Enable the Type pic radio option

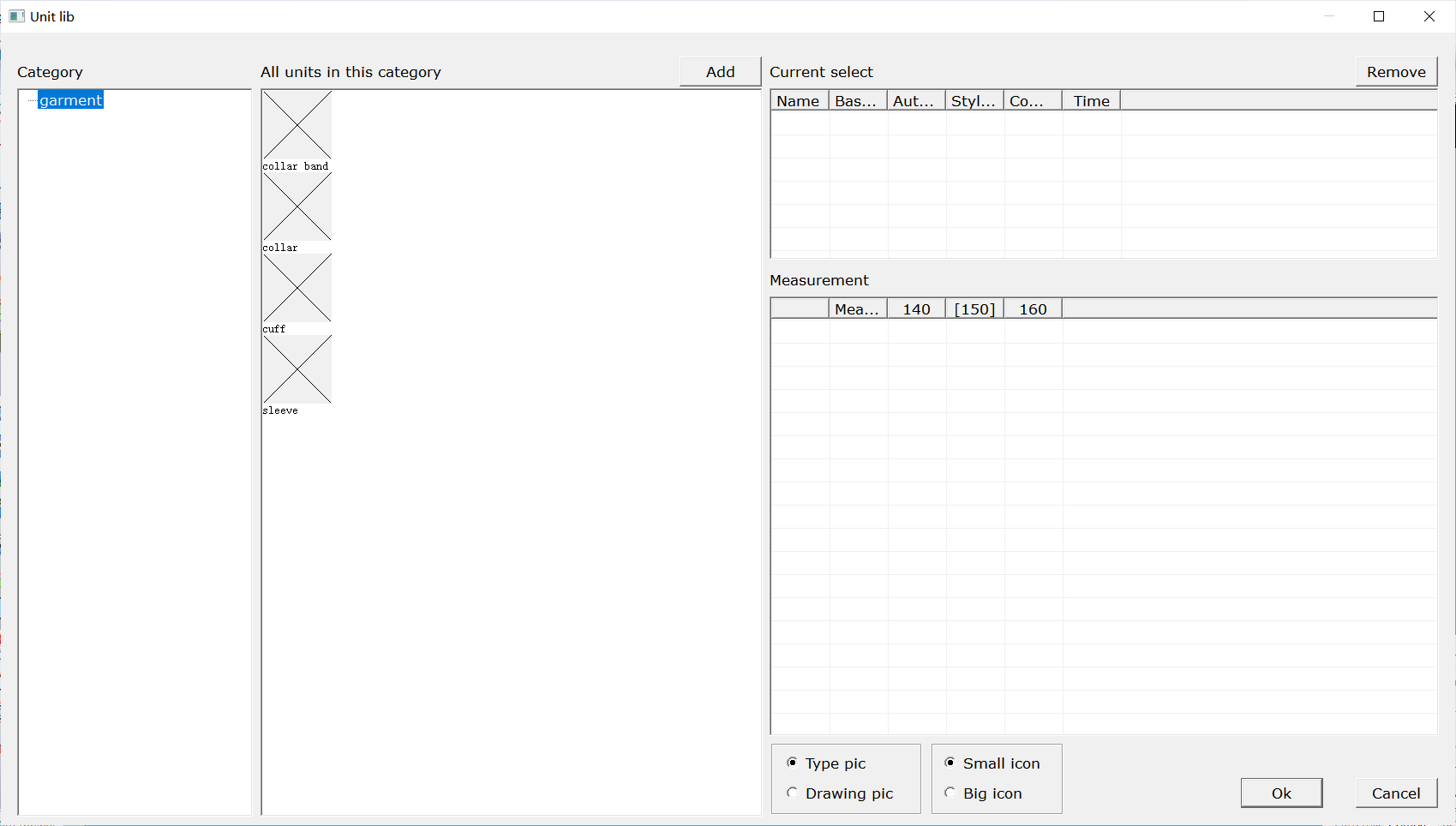[793, 763]
